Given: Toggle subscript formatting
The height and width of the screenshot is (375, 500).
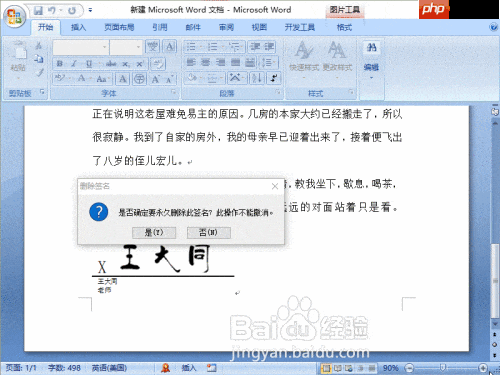Looking at the screenshot, I should (125, 64).
